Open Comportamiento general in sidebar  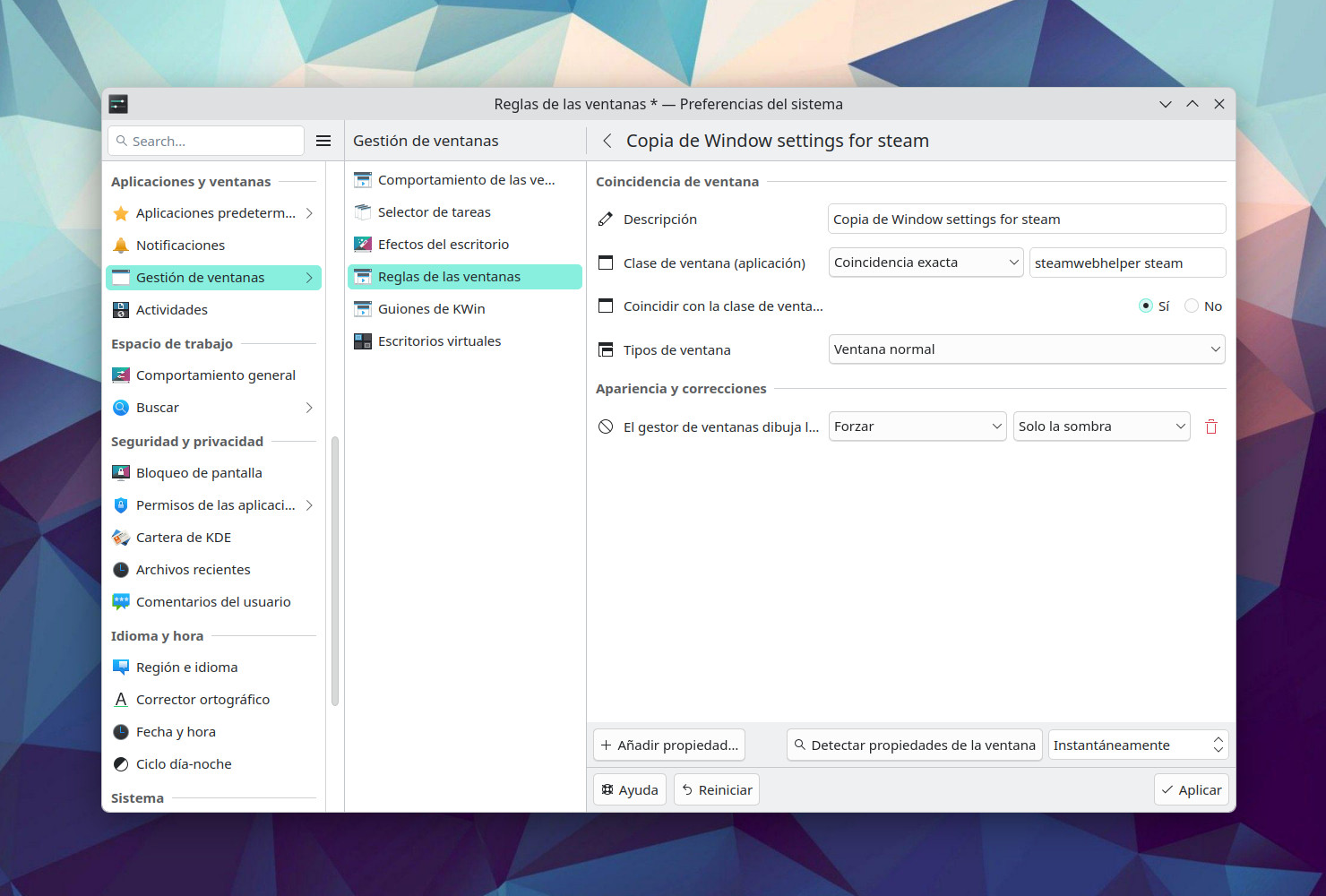(213, 375)
